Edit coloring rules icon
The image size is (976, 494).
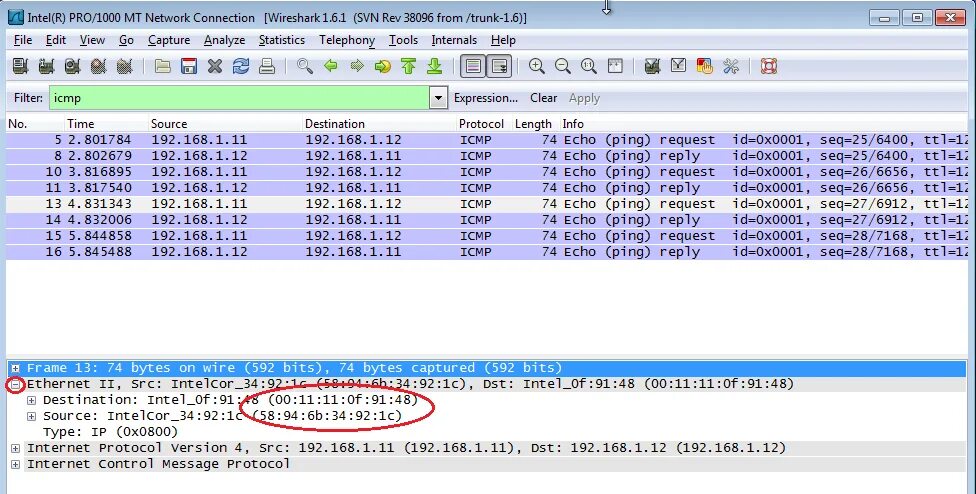click(x=705, y=66)
